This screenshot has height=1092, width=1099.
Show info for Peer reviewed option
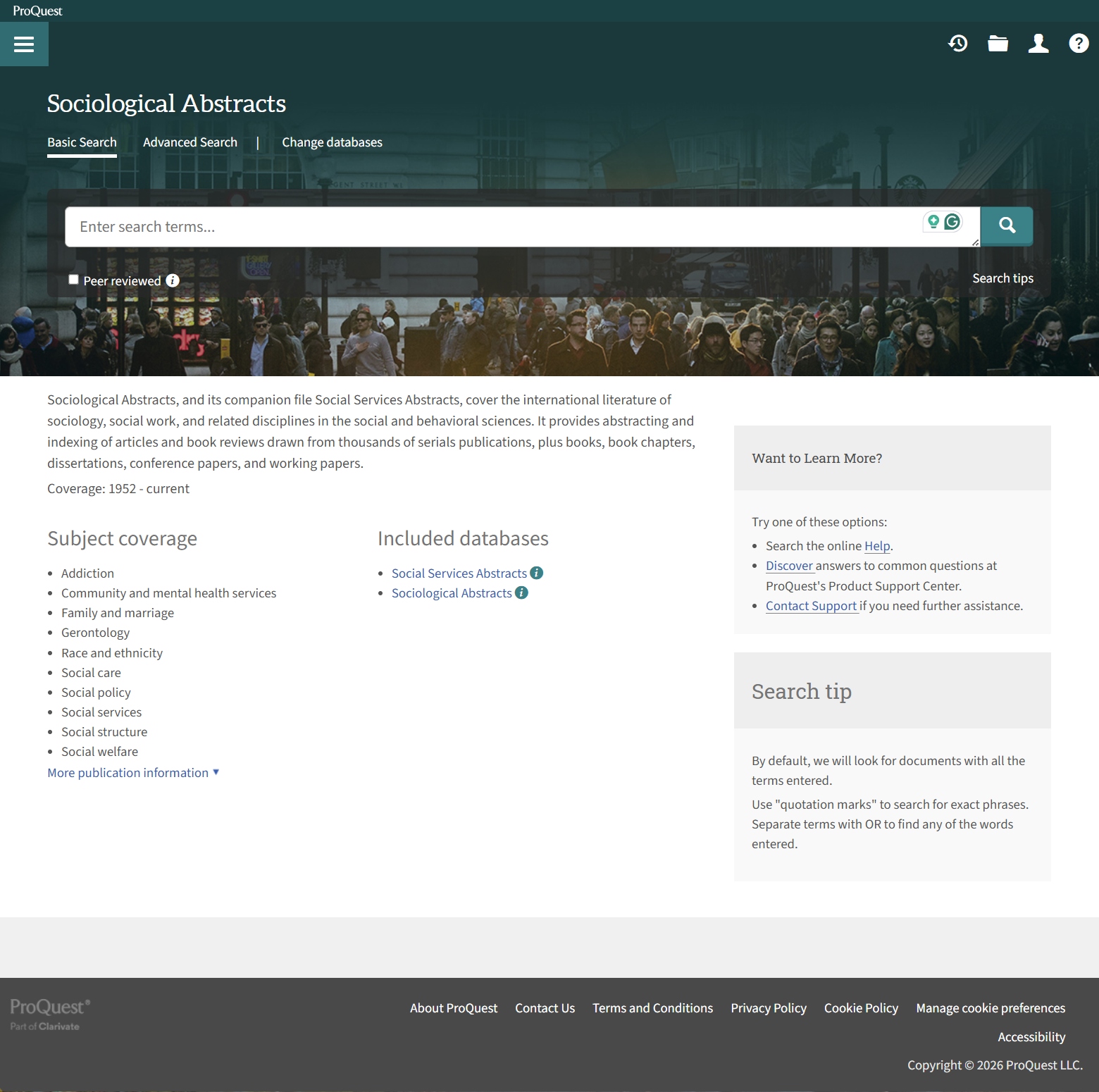pyautogui.click(x=173, y=280)
